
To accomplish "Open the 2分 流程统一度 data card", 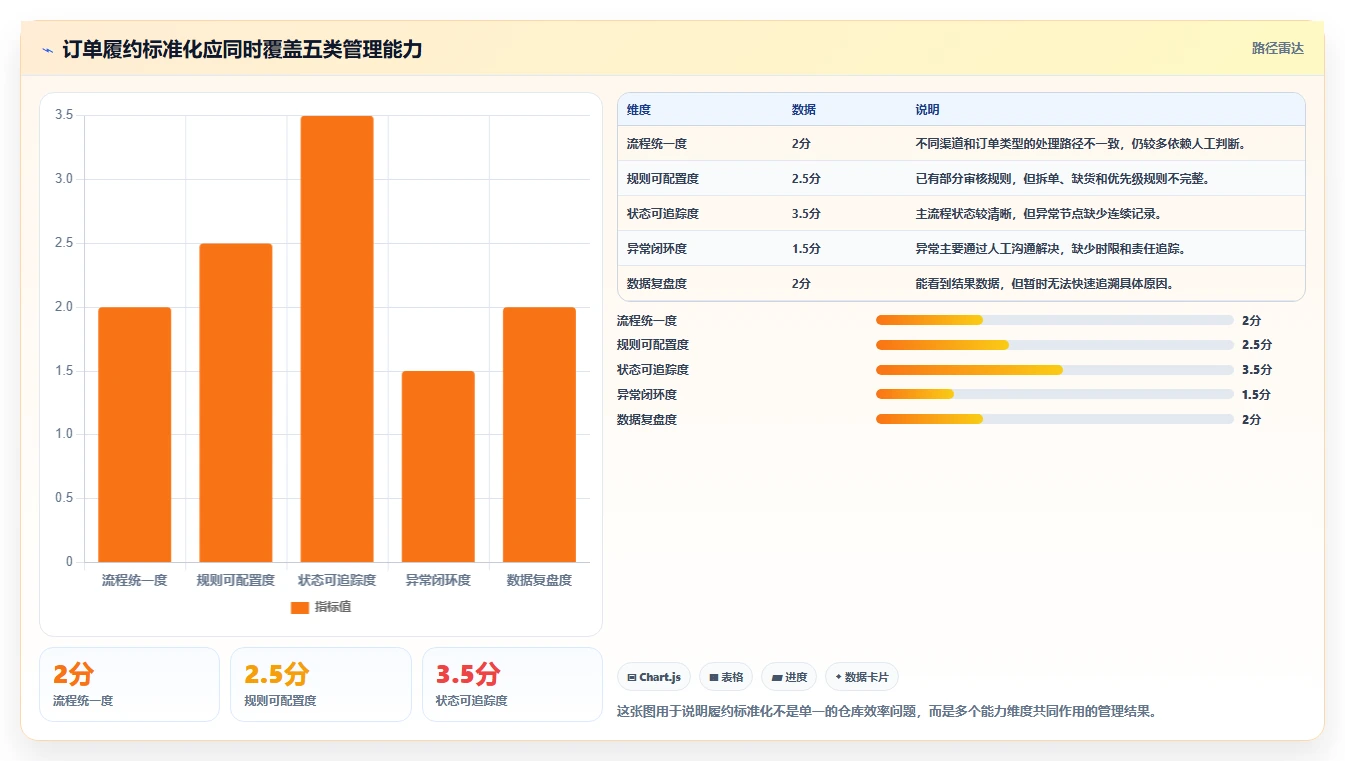I will coord(129,684).
